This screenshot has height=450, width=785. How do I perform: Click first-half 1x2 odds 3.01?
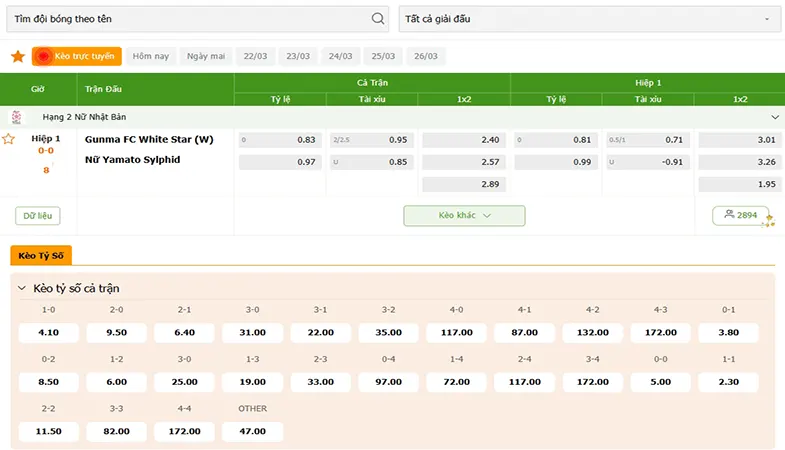(740, 140)
